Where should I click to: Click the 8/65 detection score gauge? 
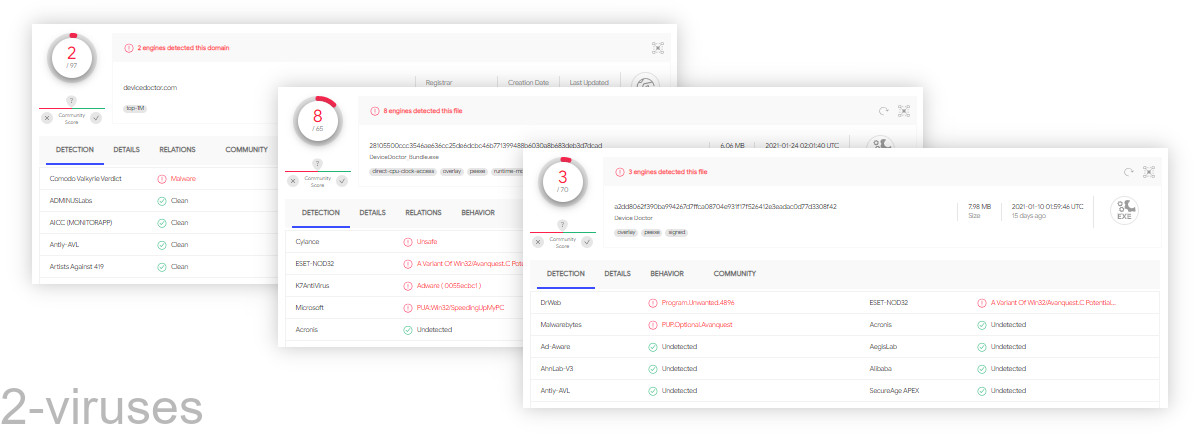click(318, 122)
